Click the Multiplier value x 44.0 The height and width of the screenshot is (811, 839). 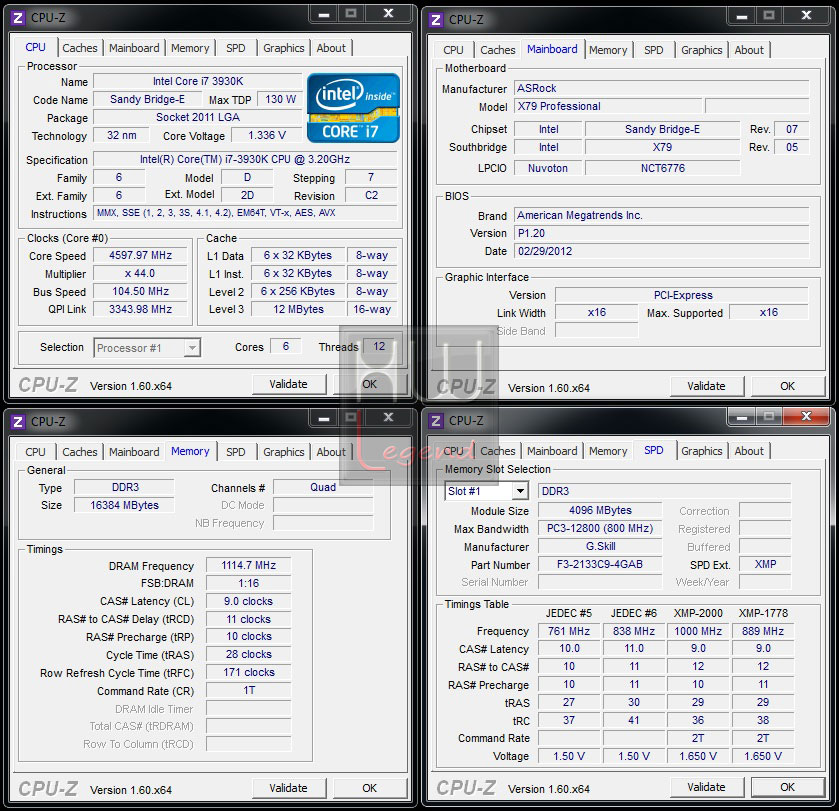click(x=140, y=273)
